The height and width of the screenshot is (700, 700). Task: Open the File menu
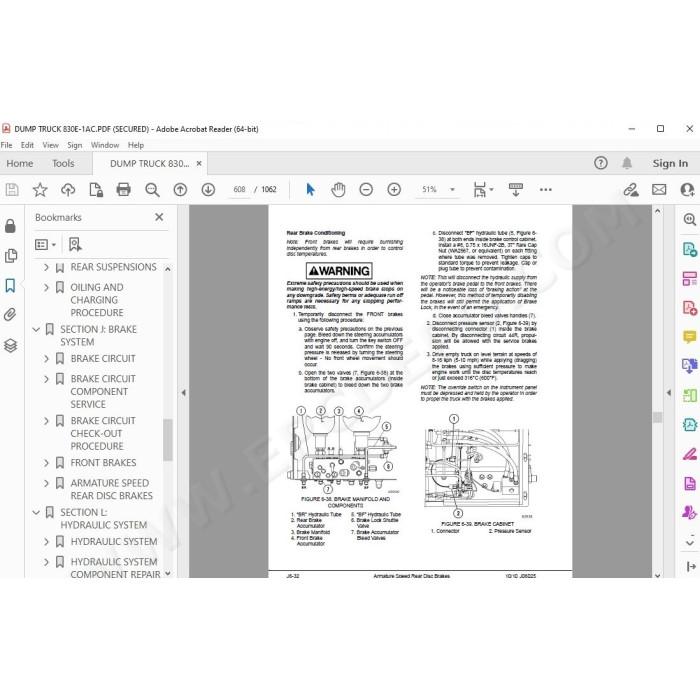click(x=6, y=145)
